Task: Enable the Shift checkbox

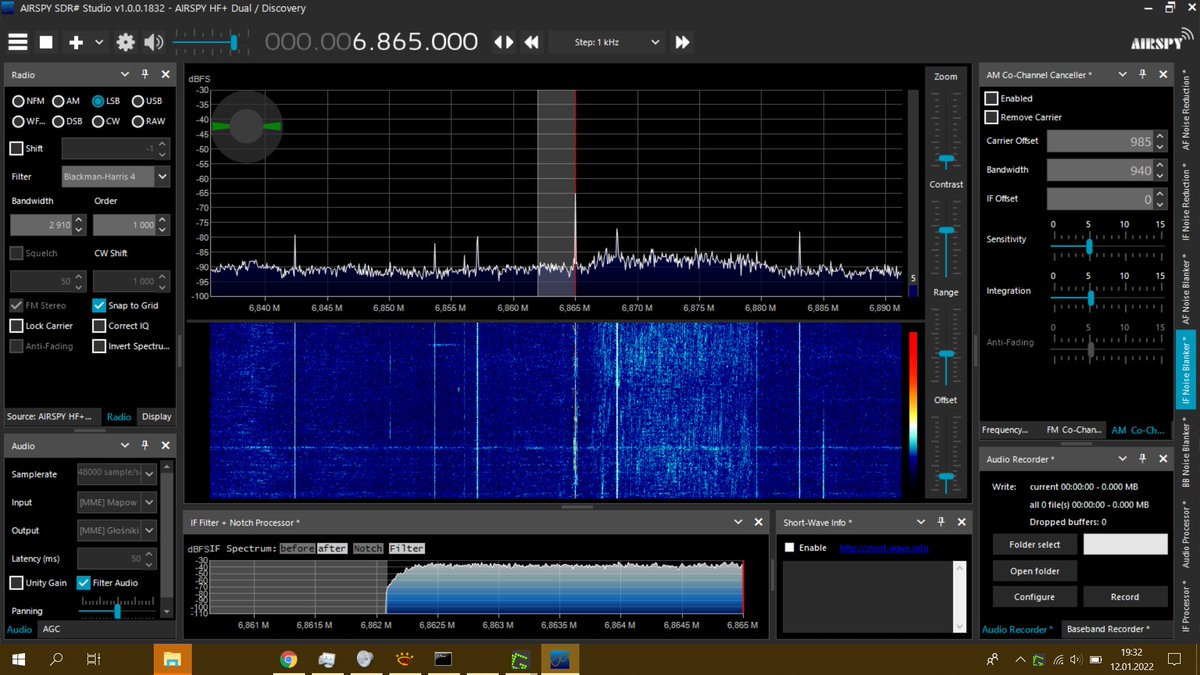Action: click(17, 148)
